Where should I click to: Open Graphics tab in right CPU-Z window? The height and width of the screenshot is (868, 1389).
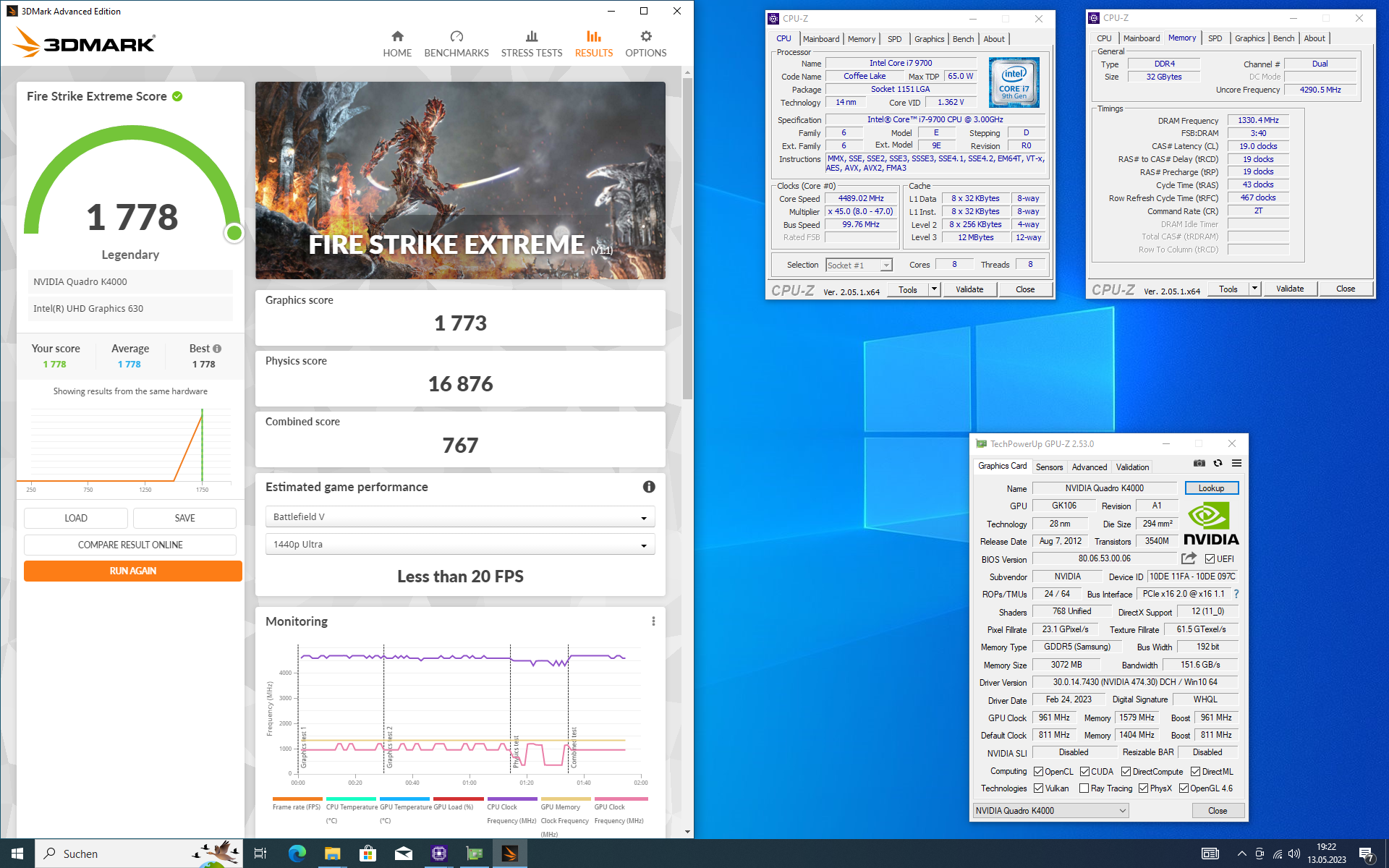coord(1249,38)
